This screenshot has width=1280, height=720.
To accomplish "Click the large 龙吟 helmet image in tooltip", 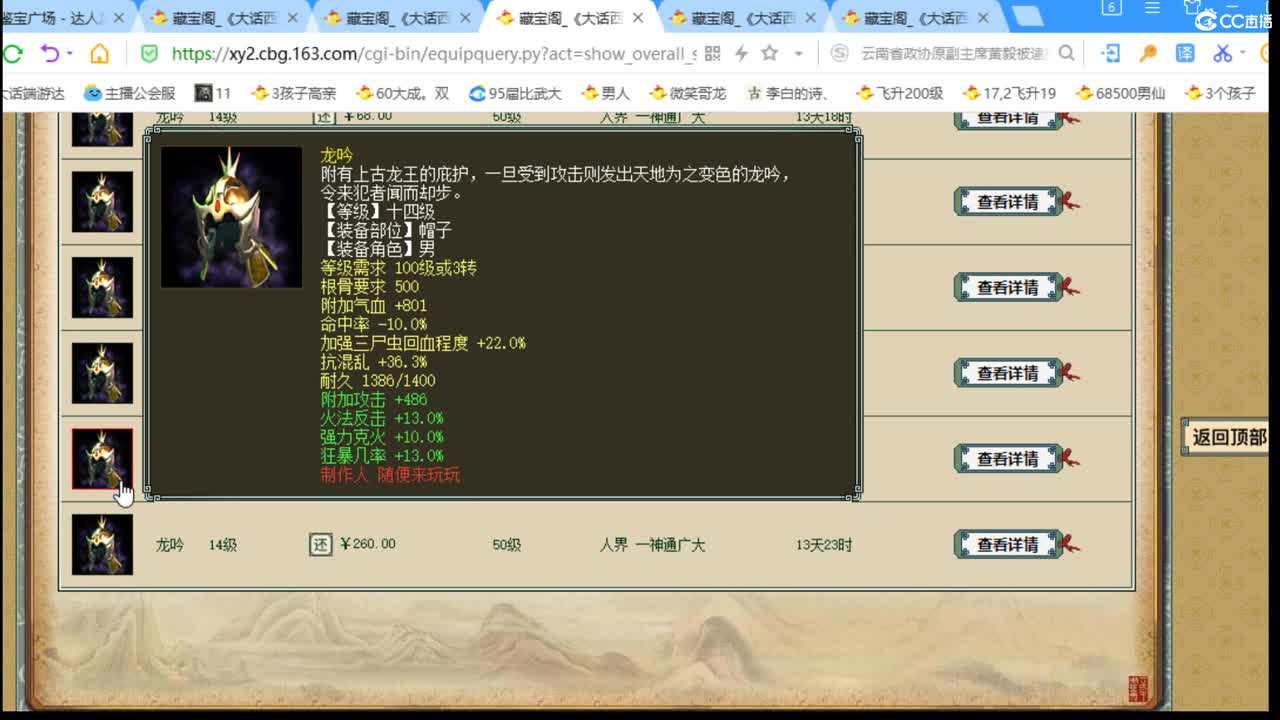I will tap(232, 217).
